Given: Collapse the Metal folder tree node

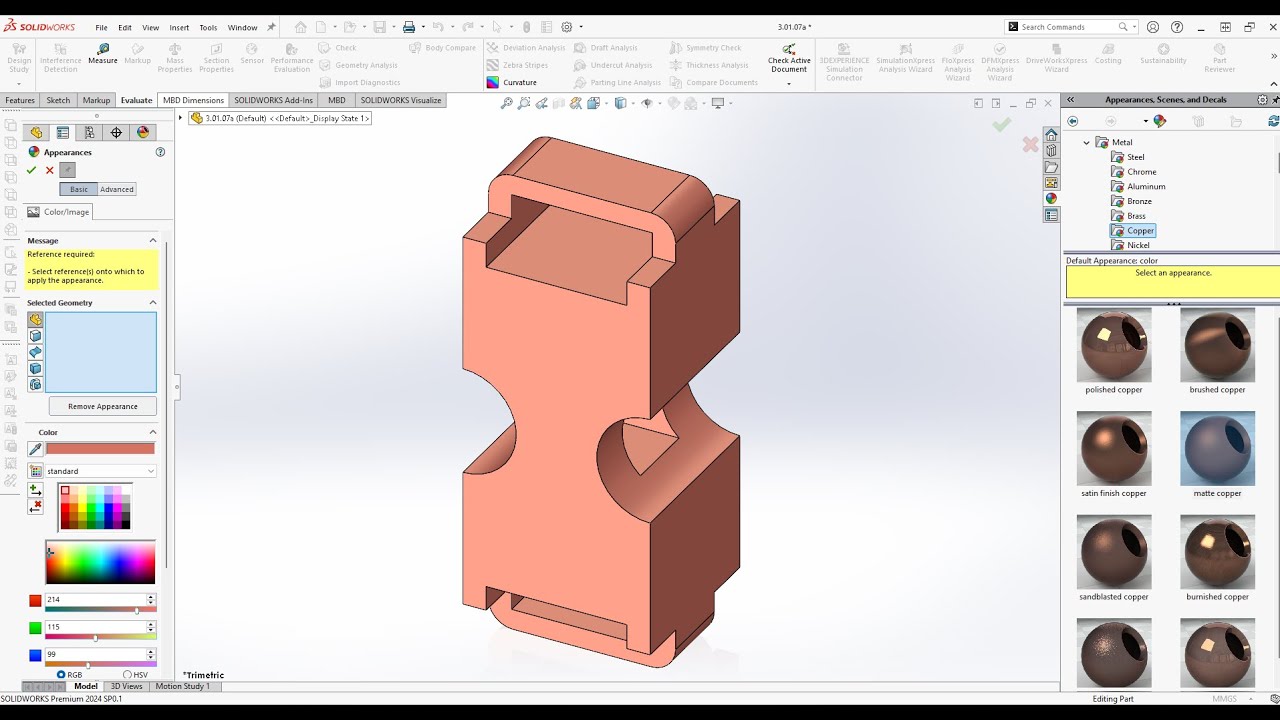Looking at the screenshot, I should [x=1086, y=142].
